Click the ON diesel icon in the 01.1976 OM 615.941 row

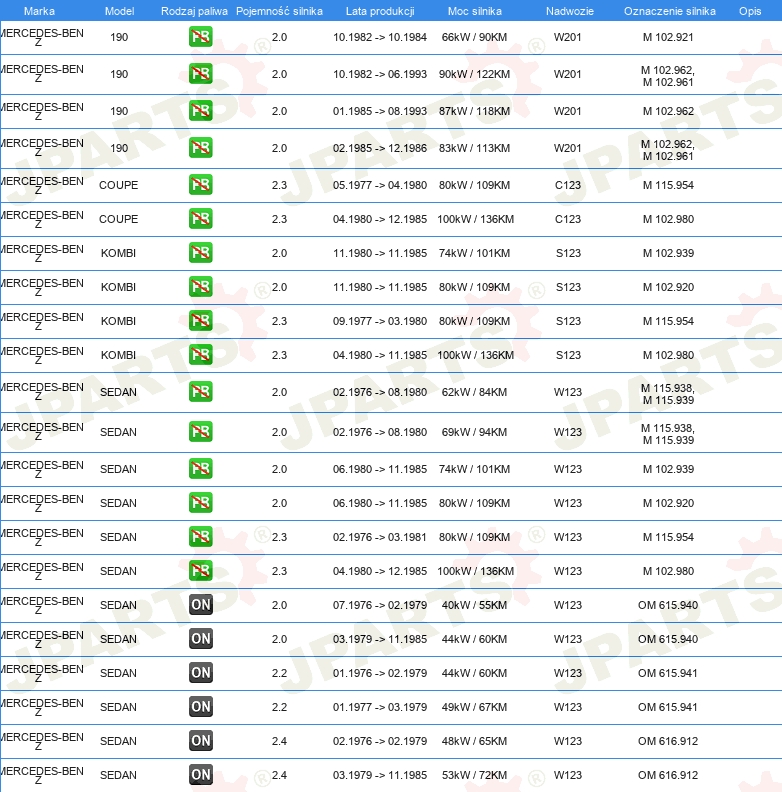201,673
